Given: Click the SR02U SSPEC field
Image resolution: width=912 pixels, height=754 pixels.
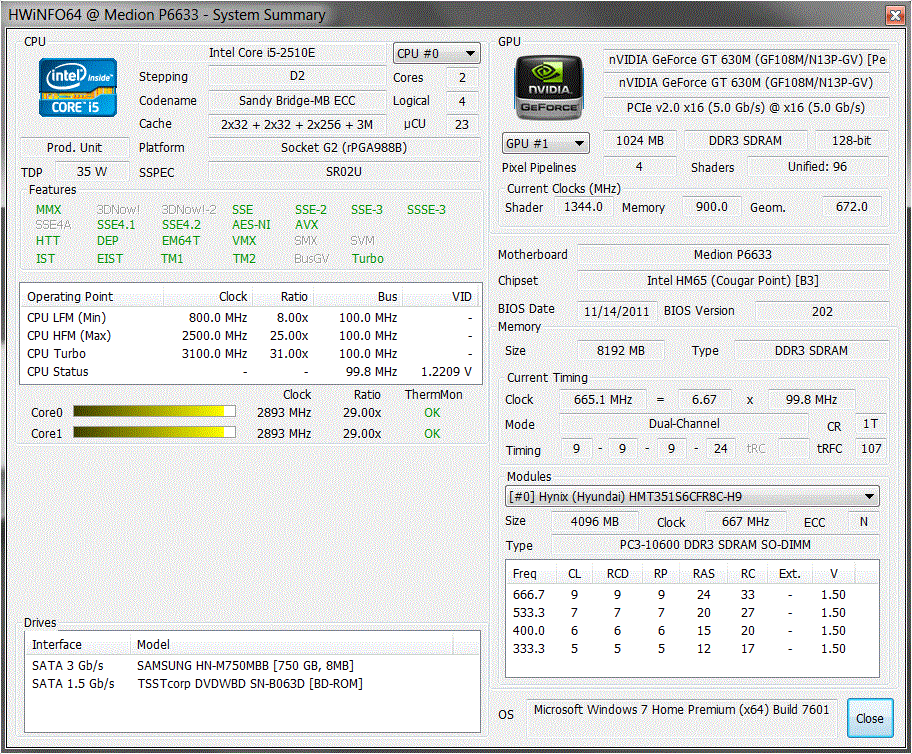Looking at the screenshot, I should [344, 172].
